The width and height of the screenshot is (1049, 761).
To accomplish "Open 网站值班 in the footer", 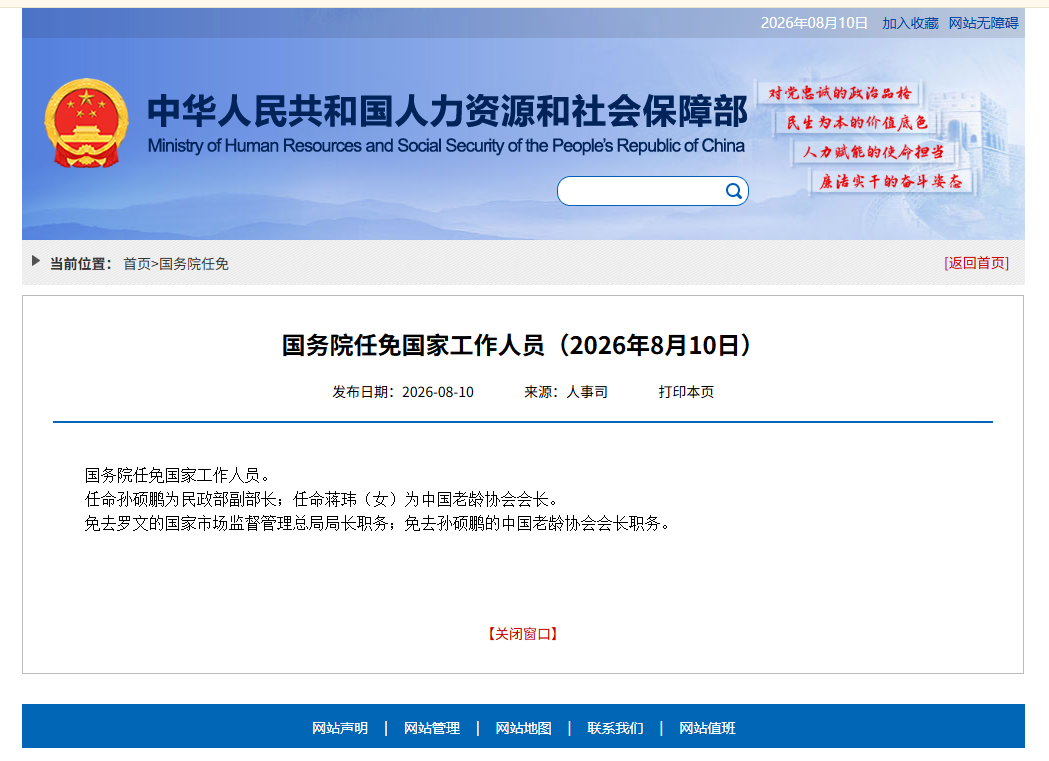I will pos(707,728).
